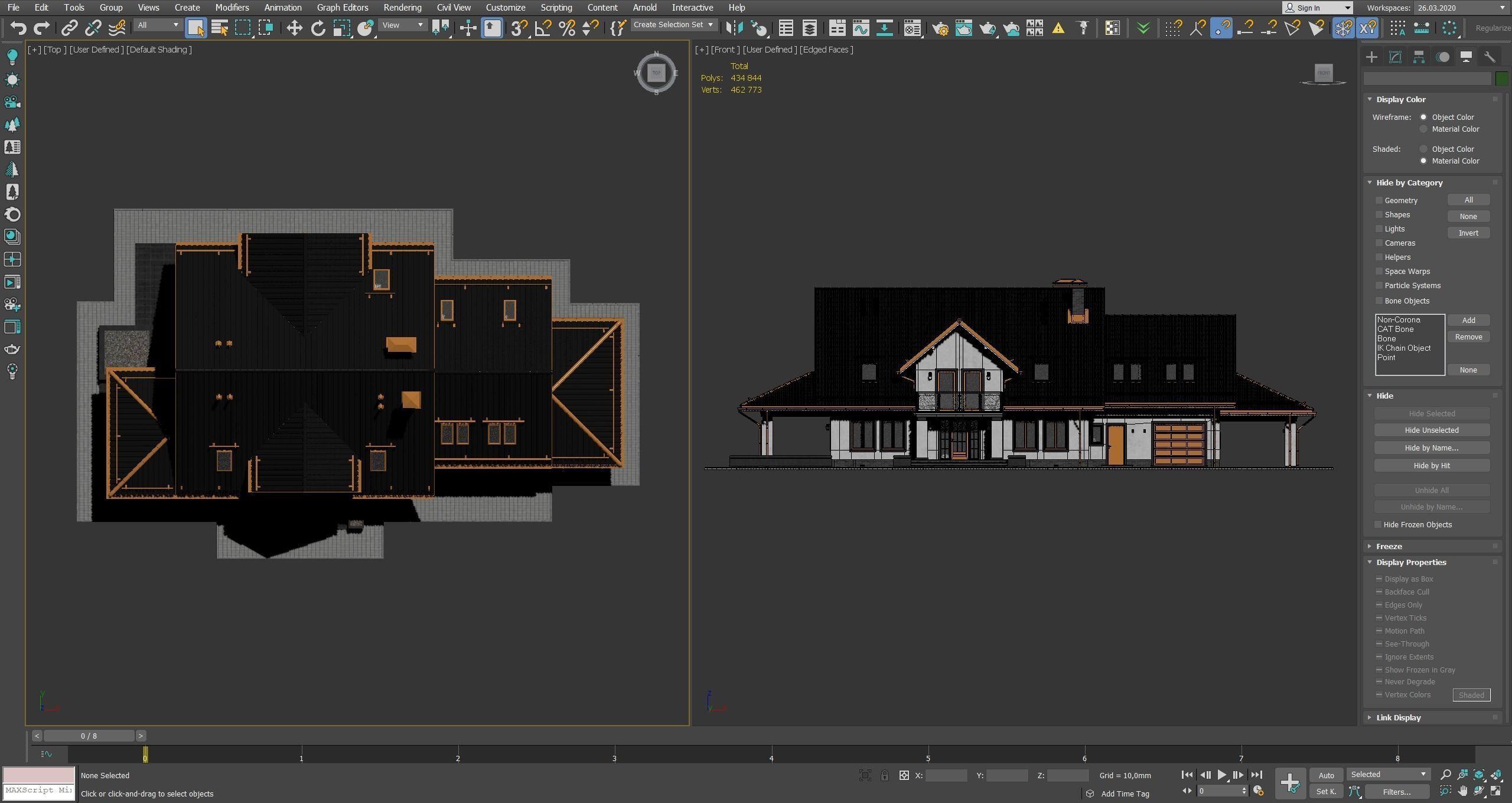
Task: Click the Redo arrow icon
Action: [41, 28]
